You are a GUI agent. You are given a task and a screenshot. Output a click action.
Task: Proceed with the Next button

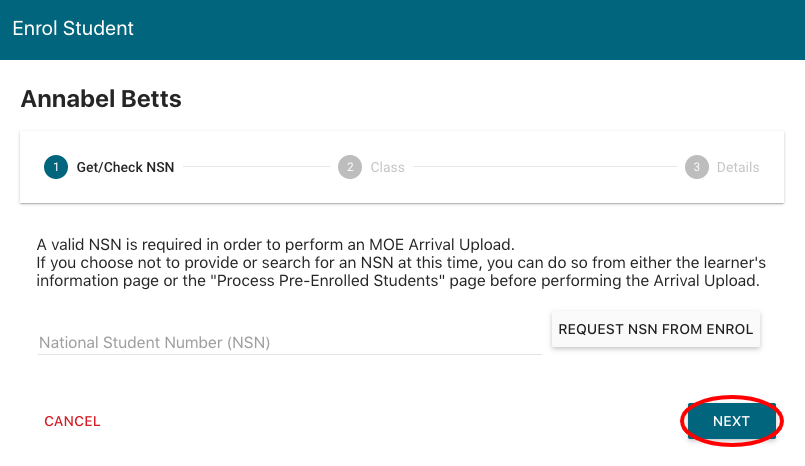coord(731,421)
